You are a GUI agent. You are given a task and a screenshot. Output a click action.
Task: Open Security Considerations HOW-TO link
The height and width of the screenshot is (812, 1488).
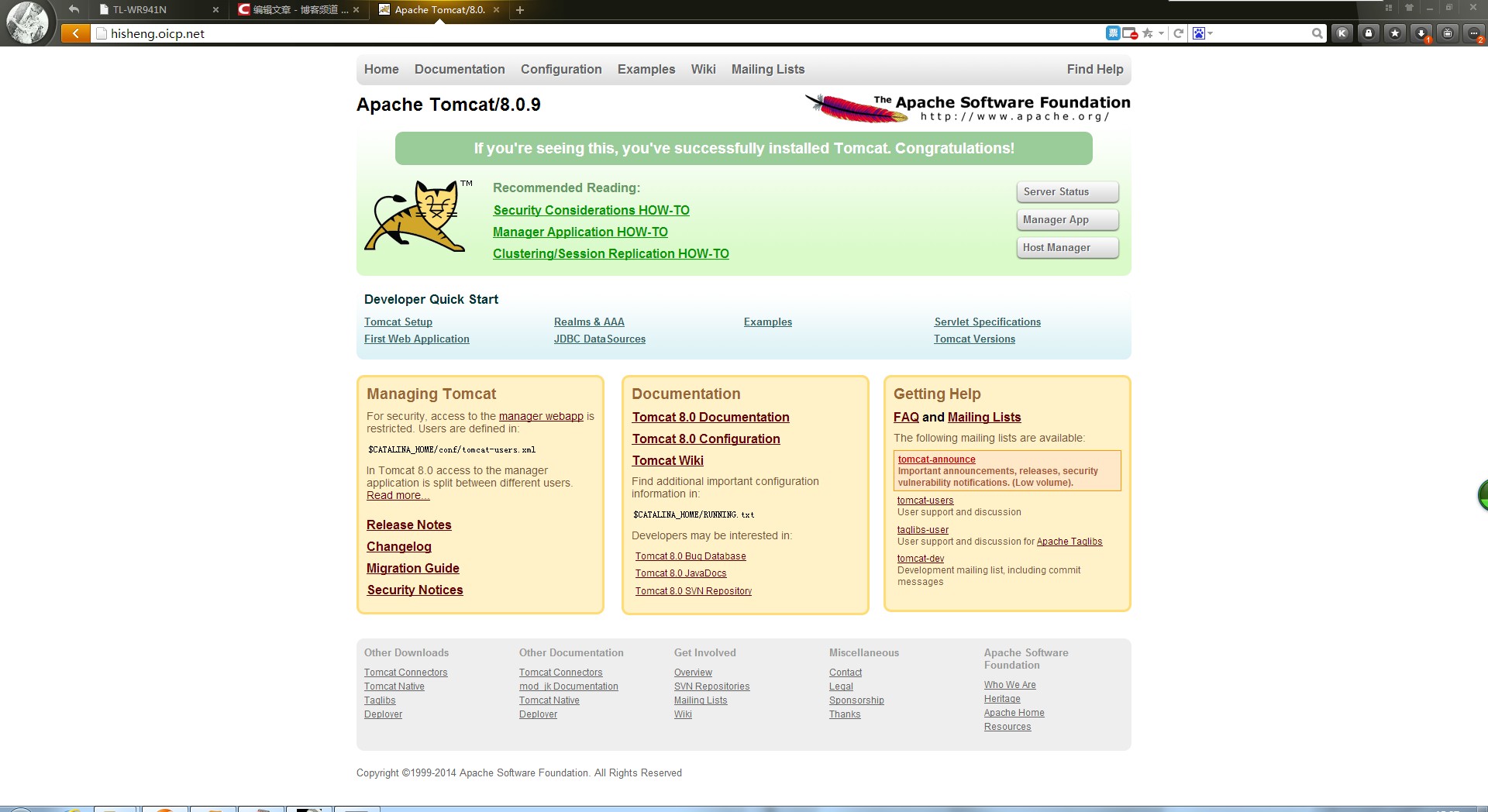(x=591, y=210)
